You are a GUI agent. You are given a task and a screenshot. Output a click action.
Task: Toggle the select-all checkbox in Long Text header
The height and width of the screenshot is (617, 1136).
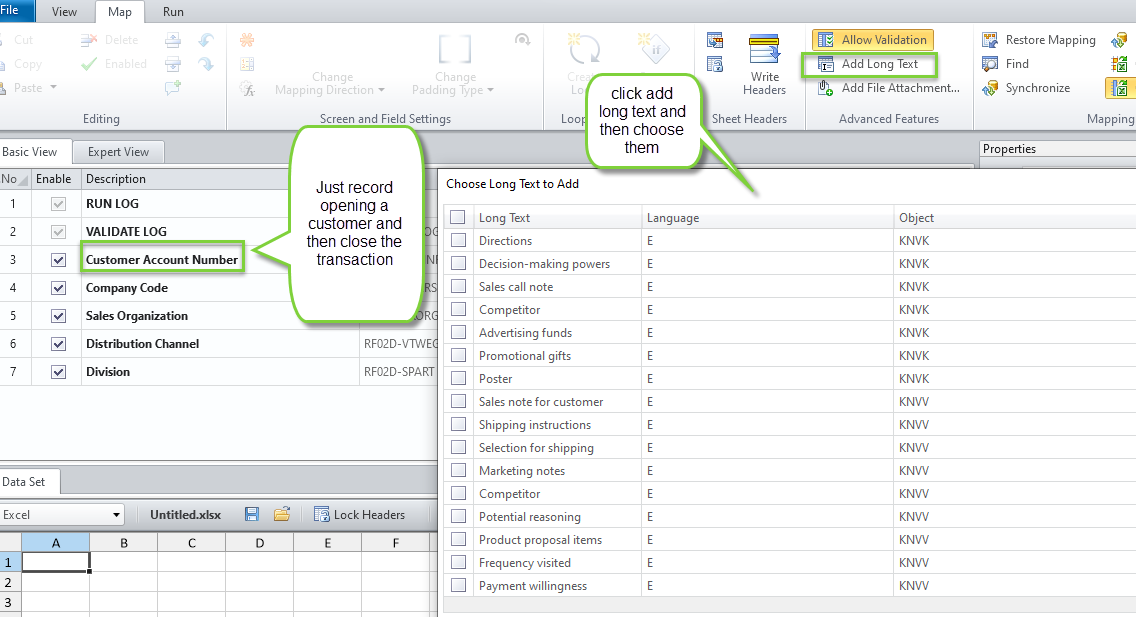click(x=458, y=217)
